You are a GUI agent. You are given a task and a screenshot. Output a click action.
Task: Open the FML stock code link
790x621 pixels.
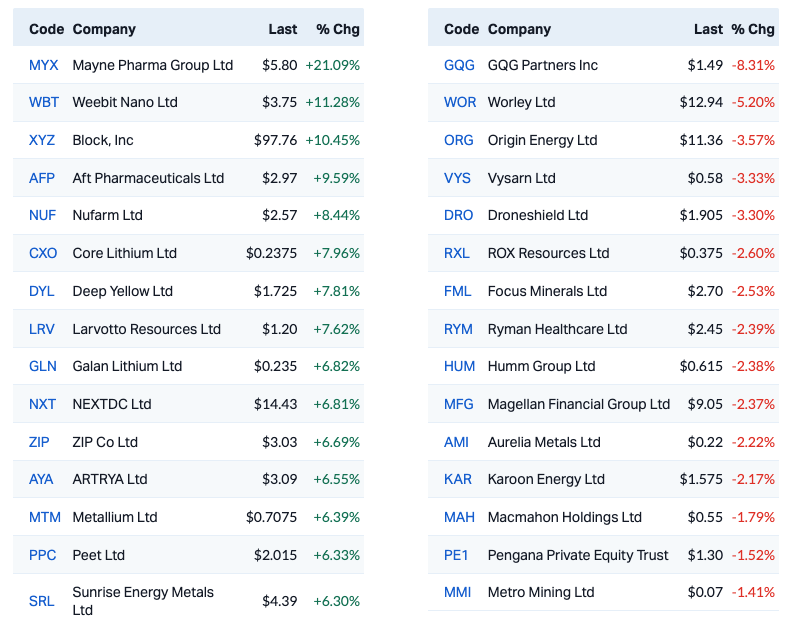tap(457, 291)
